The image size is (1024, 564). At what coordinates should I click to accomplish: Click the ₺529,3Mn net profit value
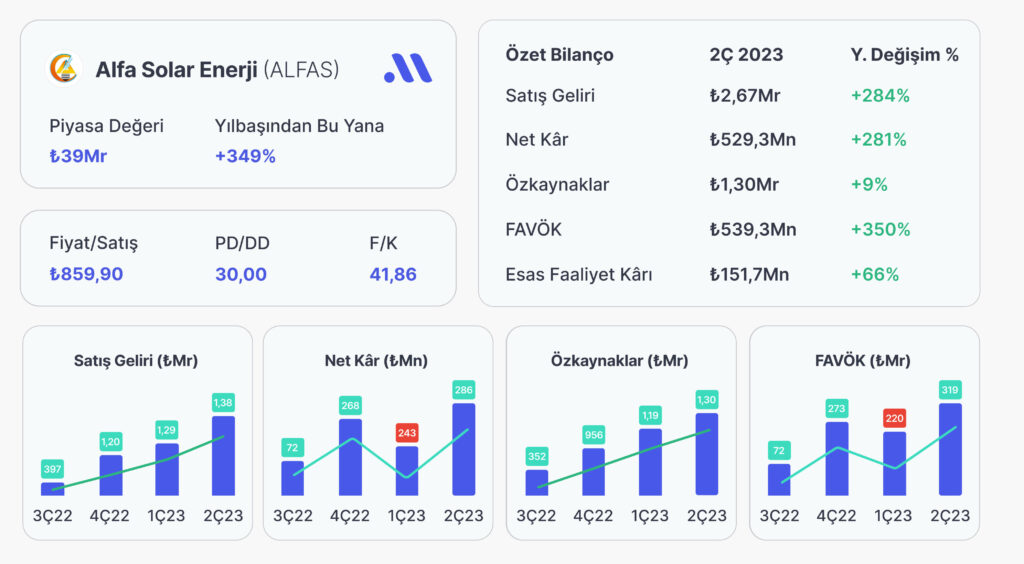[x=753, y=140]
